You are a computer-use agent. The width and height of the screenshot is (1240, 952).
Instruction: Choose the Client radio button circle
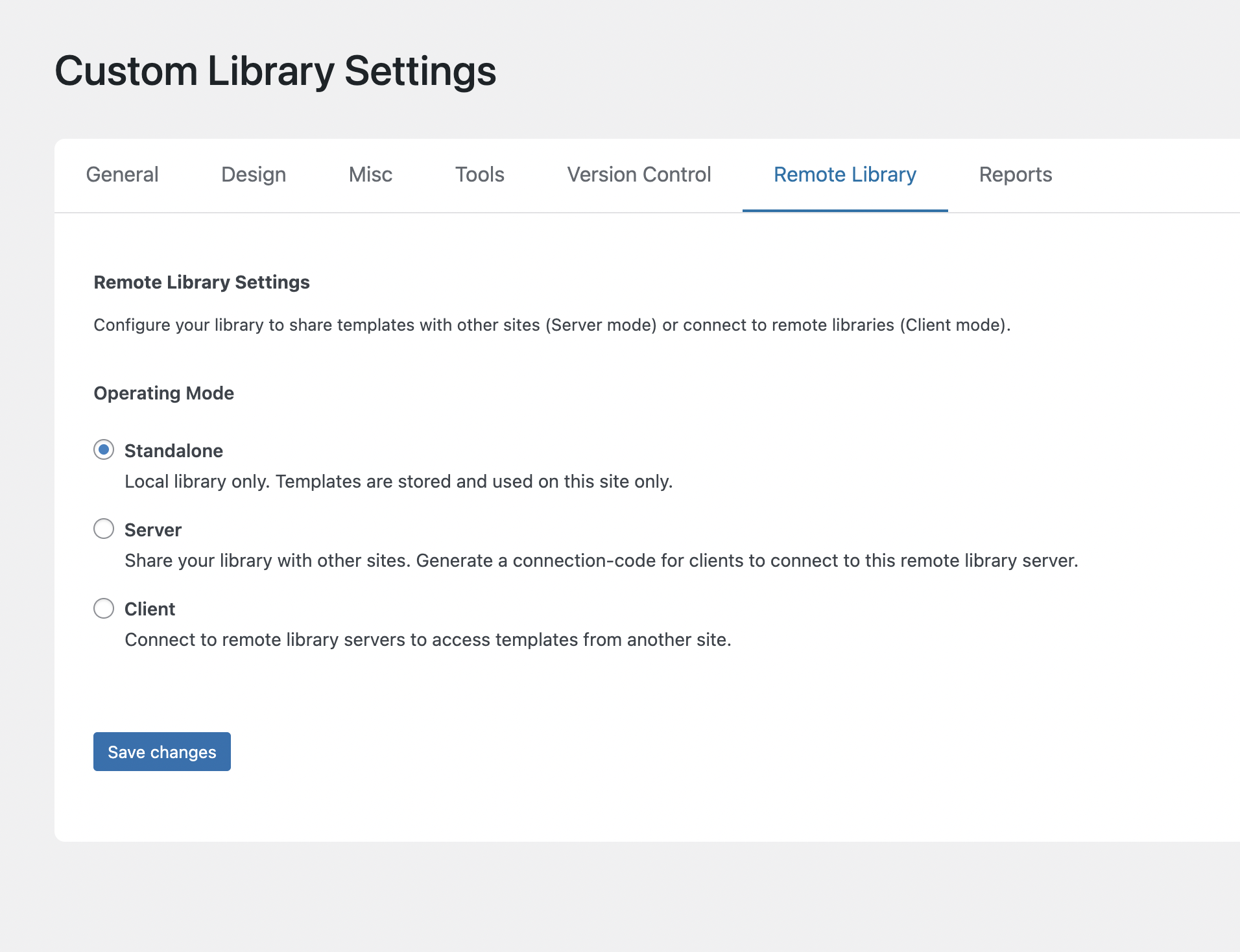[x=104, y=608]
